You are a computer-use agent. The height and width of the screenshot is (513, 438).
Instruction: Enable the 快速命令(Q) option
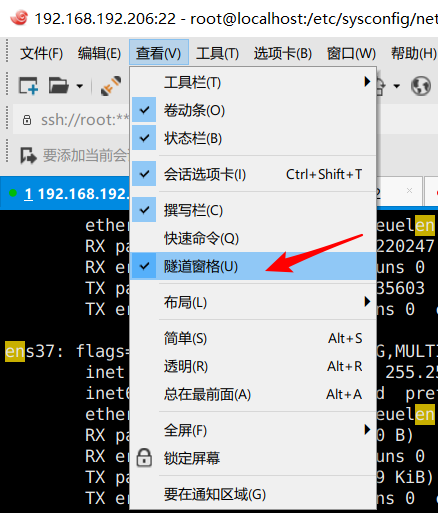coord(254,238)
